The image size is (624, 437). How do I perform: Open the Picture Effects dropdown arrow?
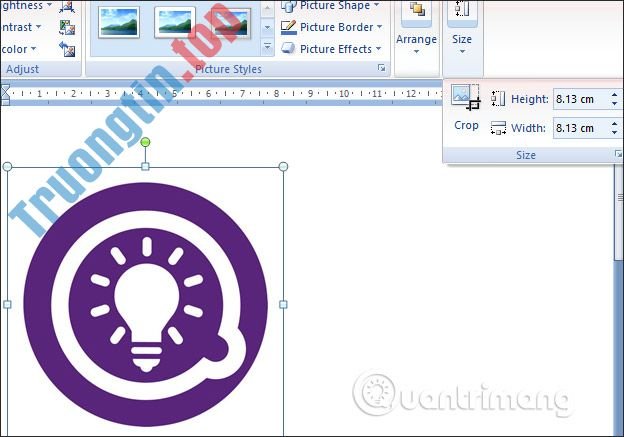pyautogui.click(x=378, y=49)
